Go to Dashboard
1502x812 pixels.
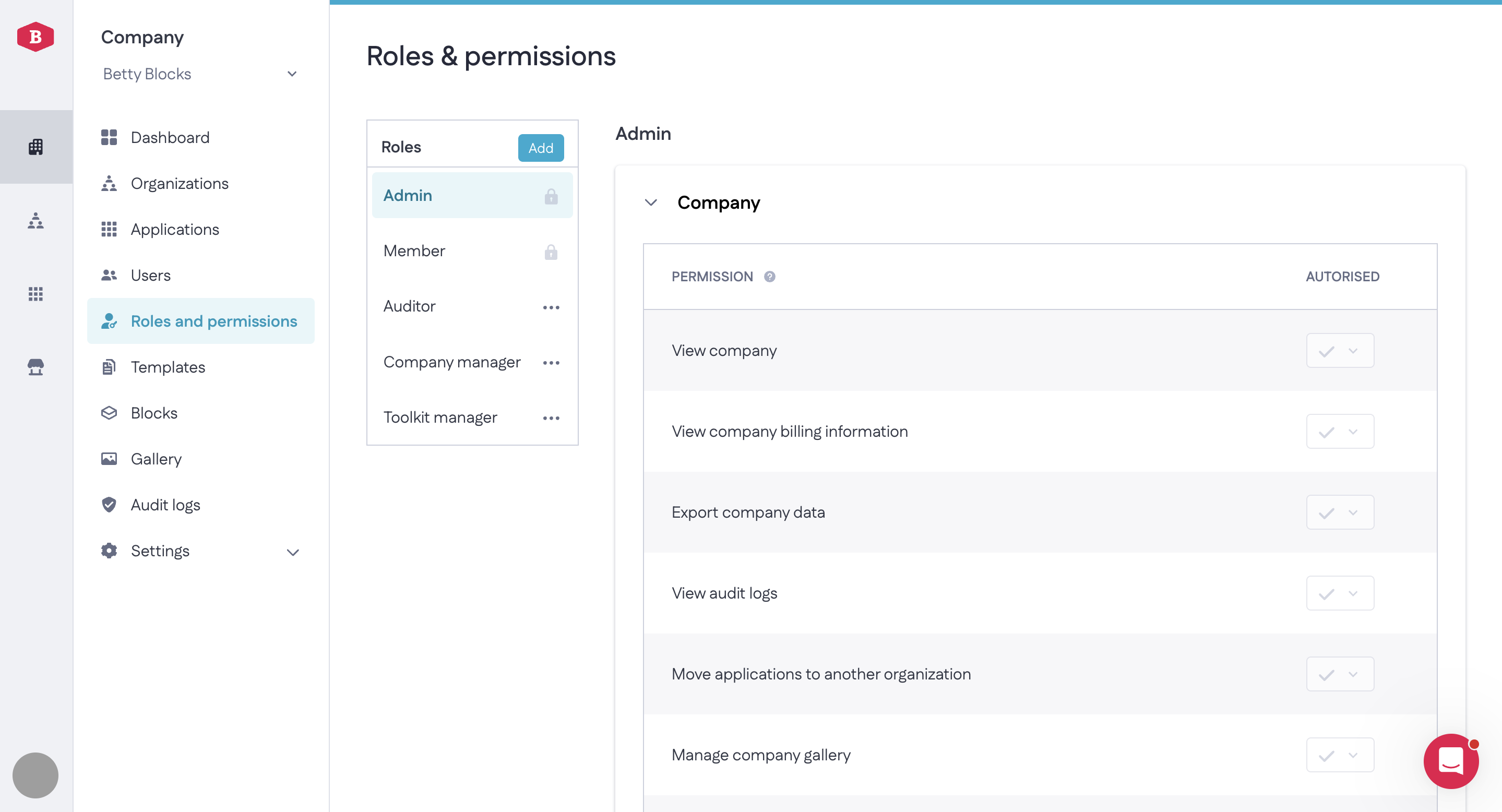(200, 138)
